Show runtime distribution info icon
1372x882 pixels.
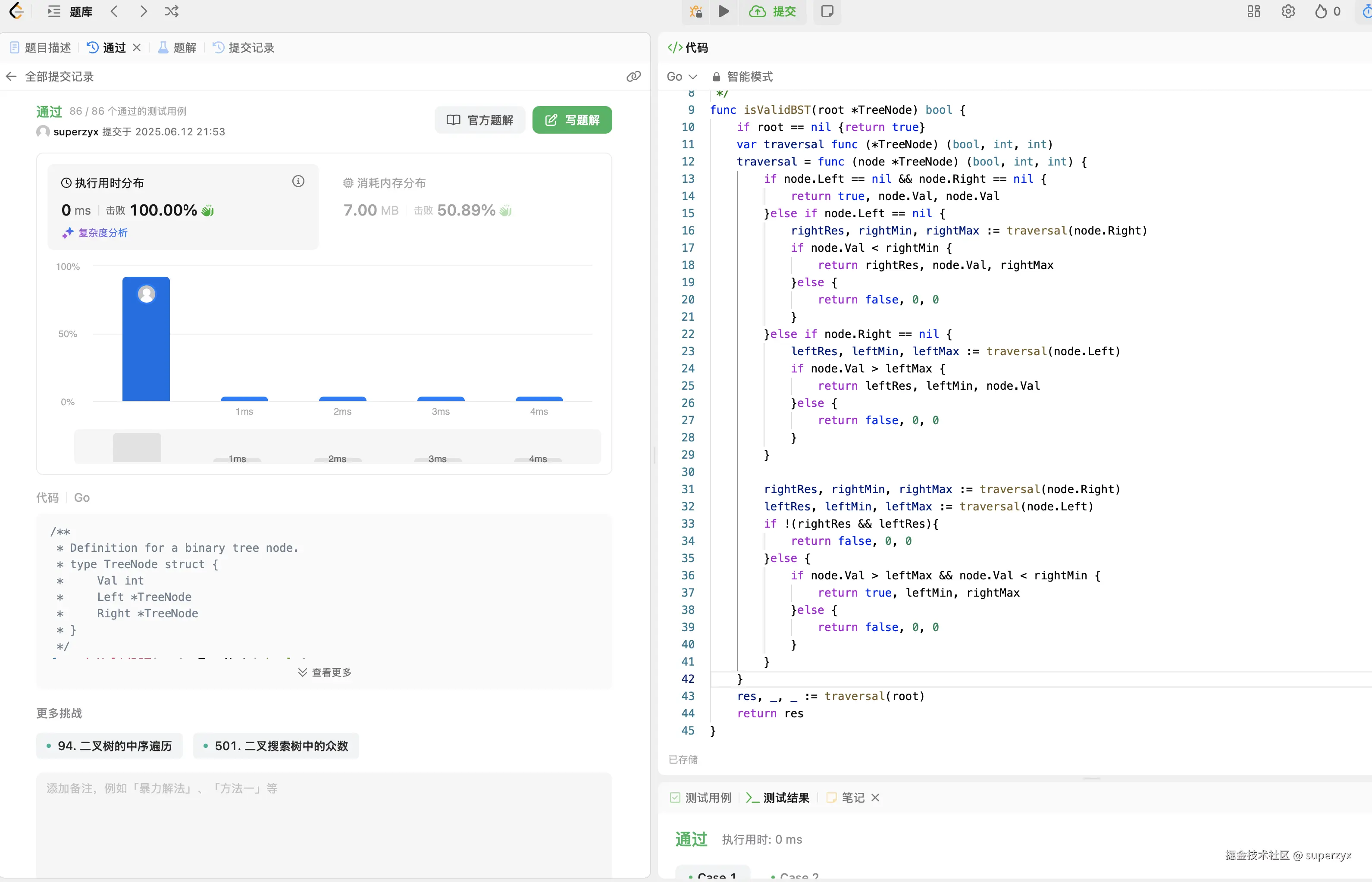[x=298, y=181]
